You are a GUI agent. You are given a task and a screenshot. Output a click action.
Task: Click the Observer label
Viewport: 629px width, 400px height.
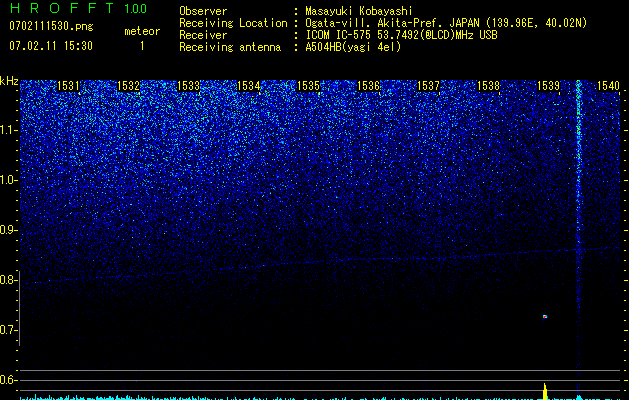[203, 11]
